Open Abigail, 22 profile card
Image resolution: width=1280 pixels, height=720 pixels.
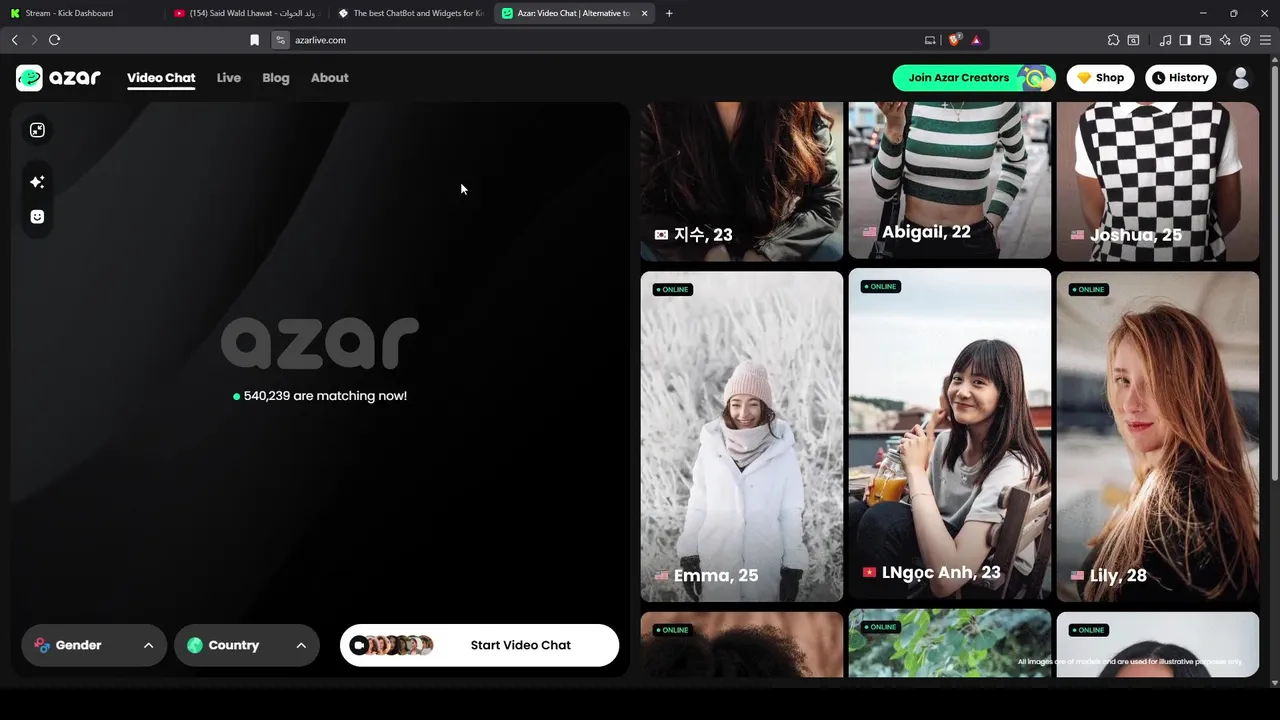pyautogui.click(x=950, y=180)
